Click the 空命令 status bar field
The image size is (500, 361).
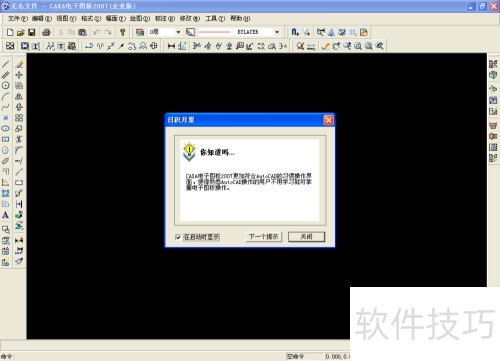(x=304, y=356)
